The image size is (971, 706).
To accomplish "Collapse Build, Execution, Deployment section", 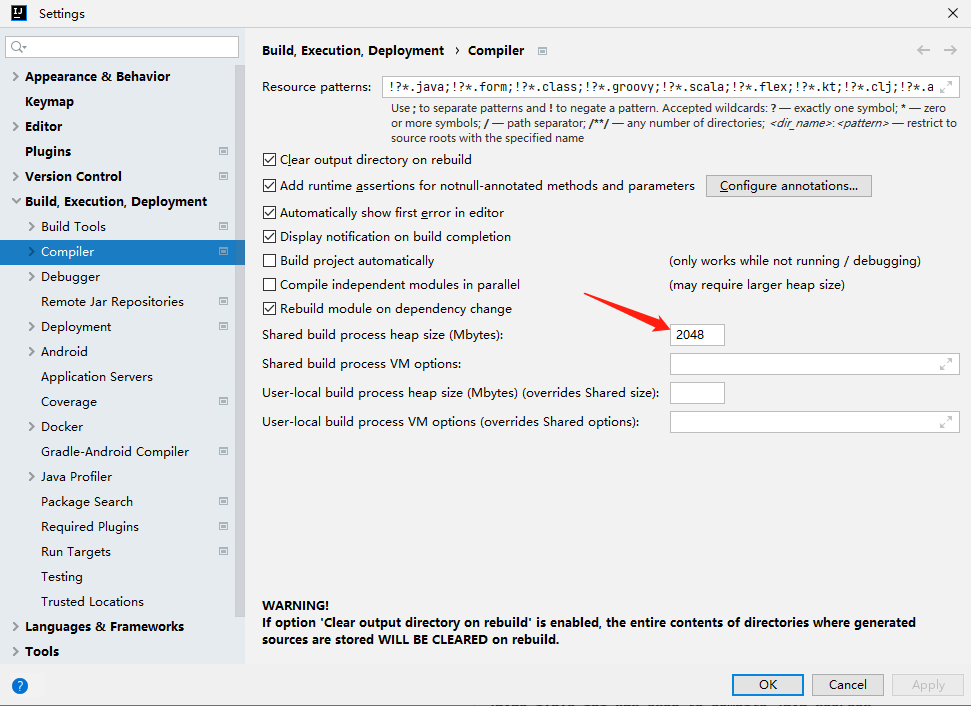I will coord(15,201).
